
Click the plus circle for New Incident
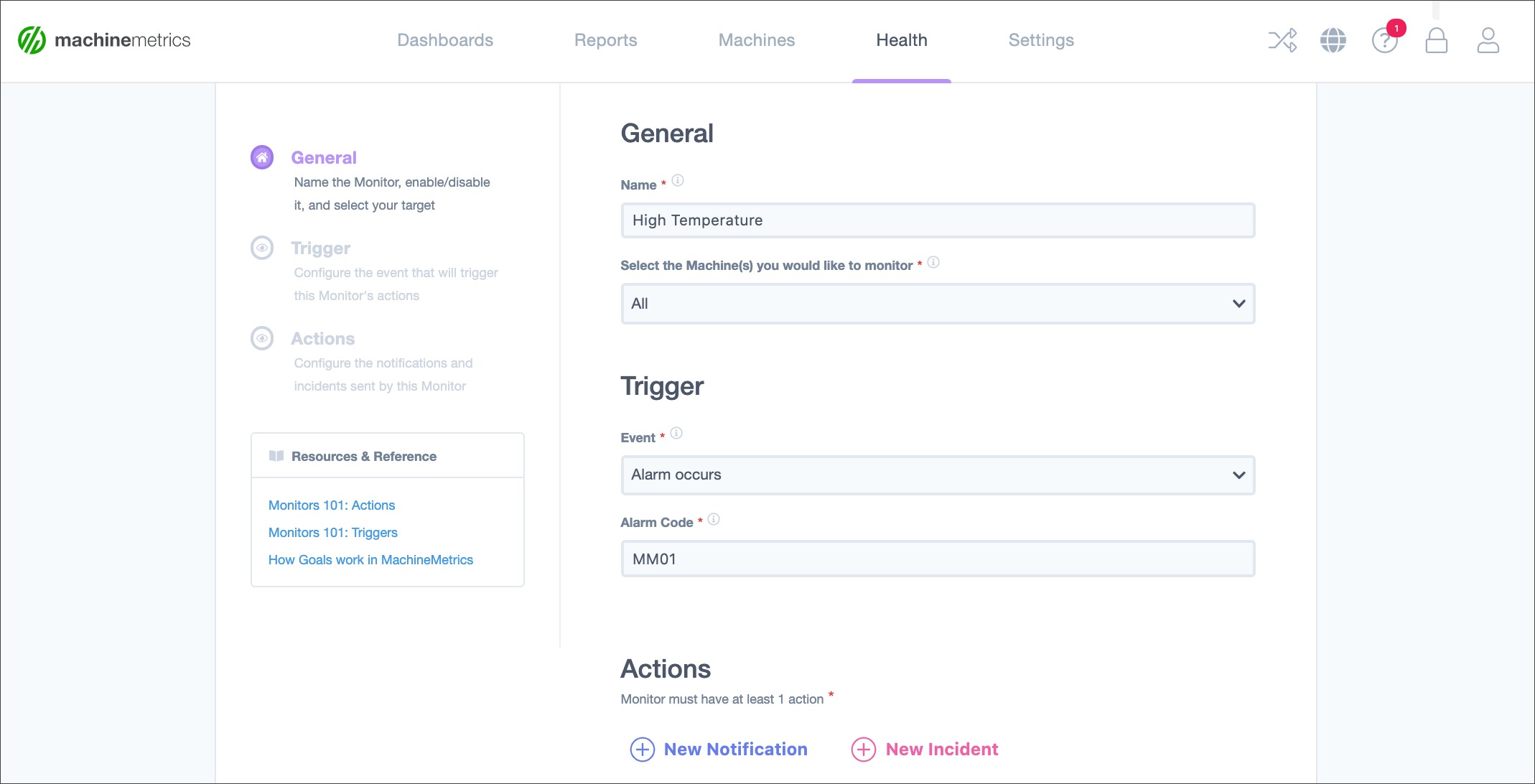tap(863, 750)
